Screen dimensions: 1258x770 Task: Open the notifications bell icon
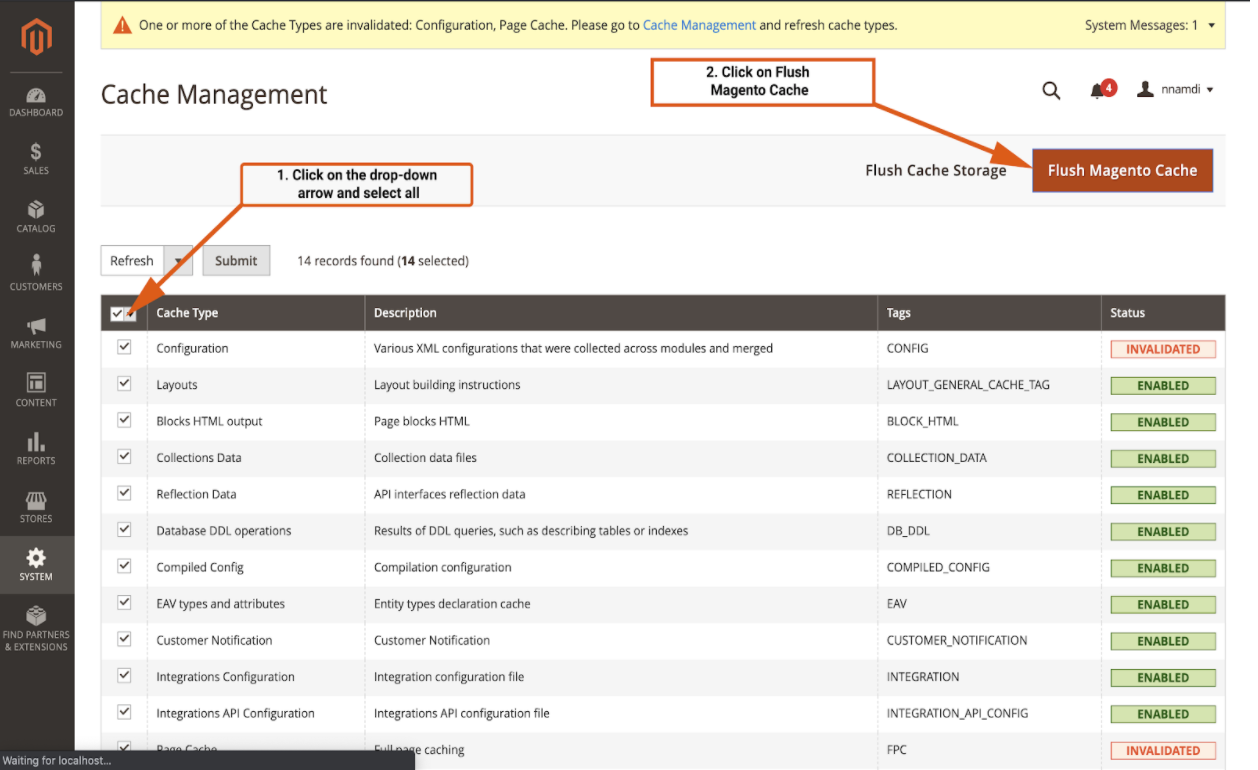click(x=1097, y=91)
